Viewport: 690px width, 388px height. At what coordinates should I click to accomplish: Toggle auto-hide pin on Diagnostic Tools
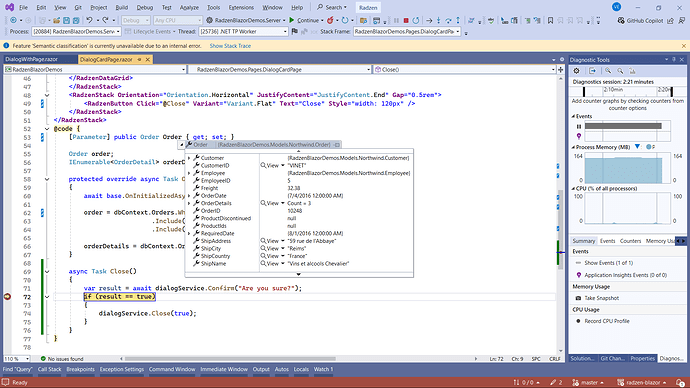click(674, 59)
